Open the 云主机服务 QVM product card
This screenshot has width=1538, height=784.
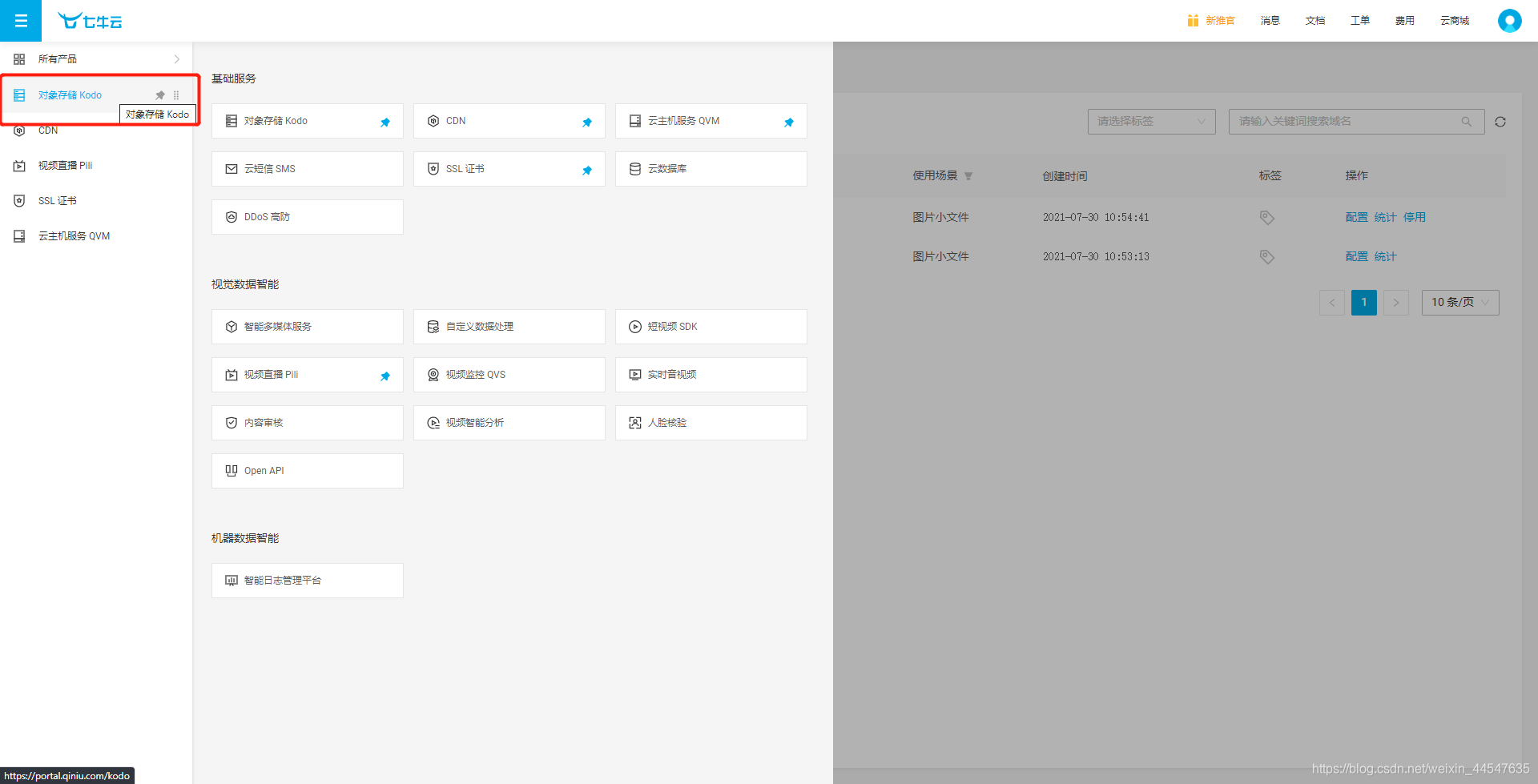coord(711,121)
